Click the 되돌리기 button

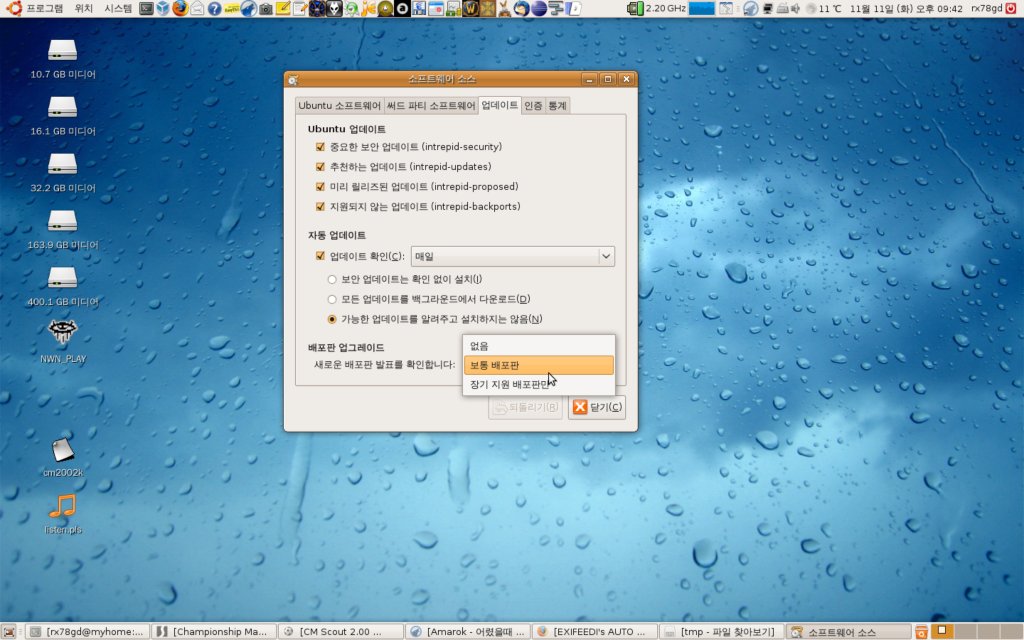click(x=526, y=408)
